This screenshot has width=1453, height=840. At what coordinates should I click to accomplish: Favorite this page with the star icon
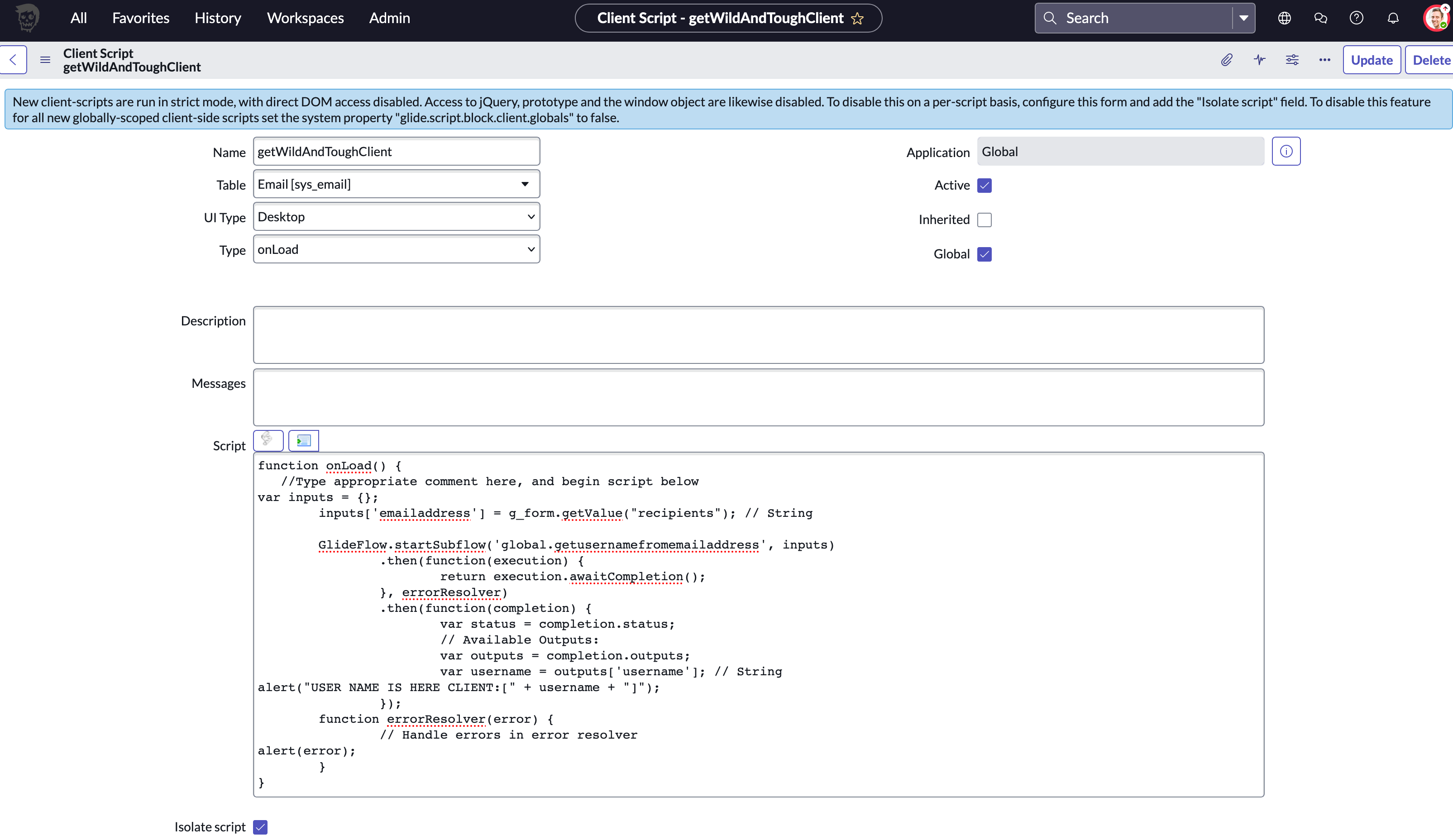coord(857,19)
